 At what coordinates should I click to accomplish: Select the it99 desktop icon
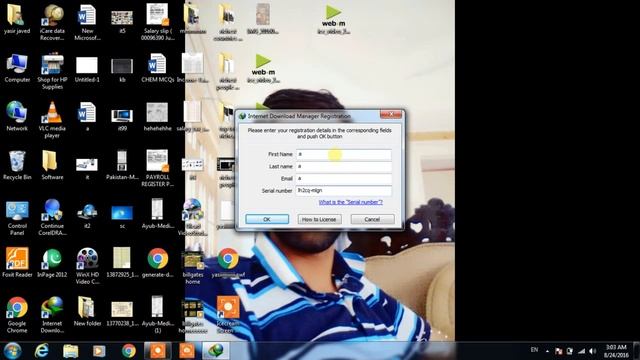point(122,118)
